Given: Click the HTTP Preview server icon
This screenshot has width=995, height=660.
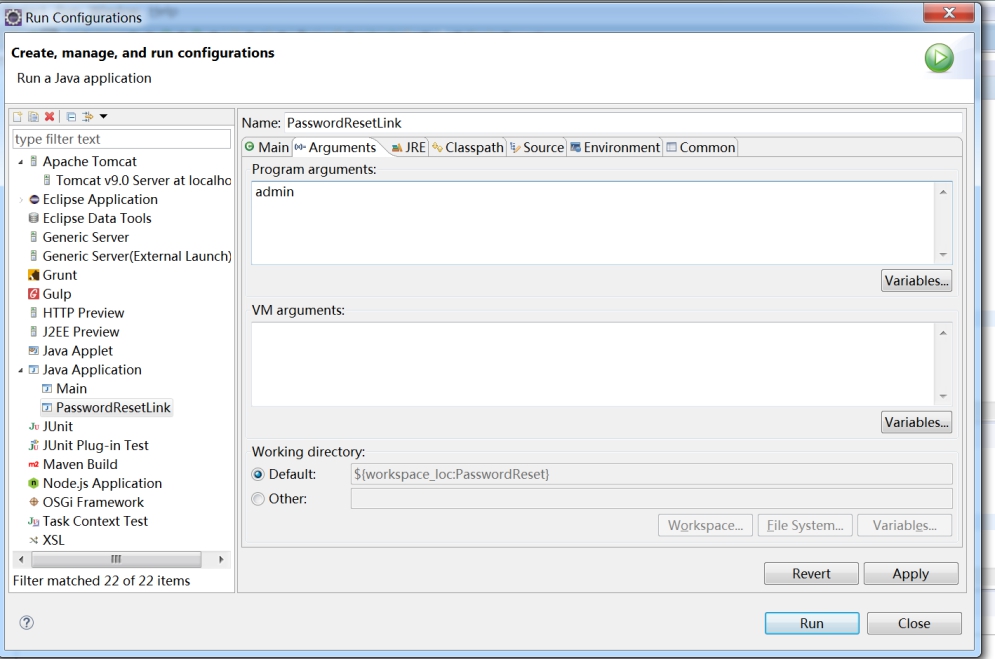Looking at the screenshot, I should [34, 313].
